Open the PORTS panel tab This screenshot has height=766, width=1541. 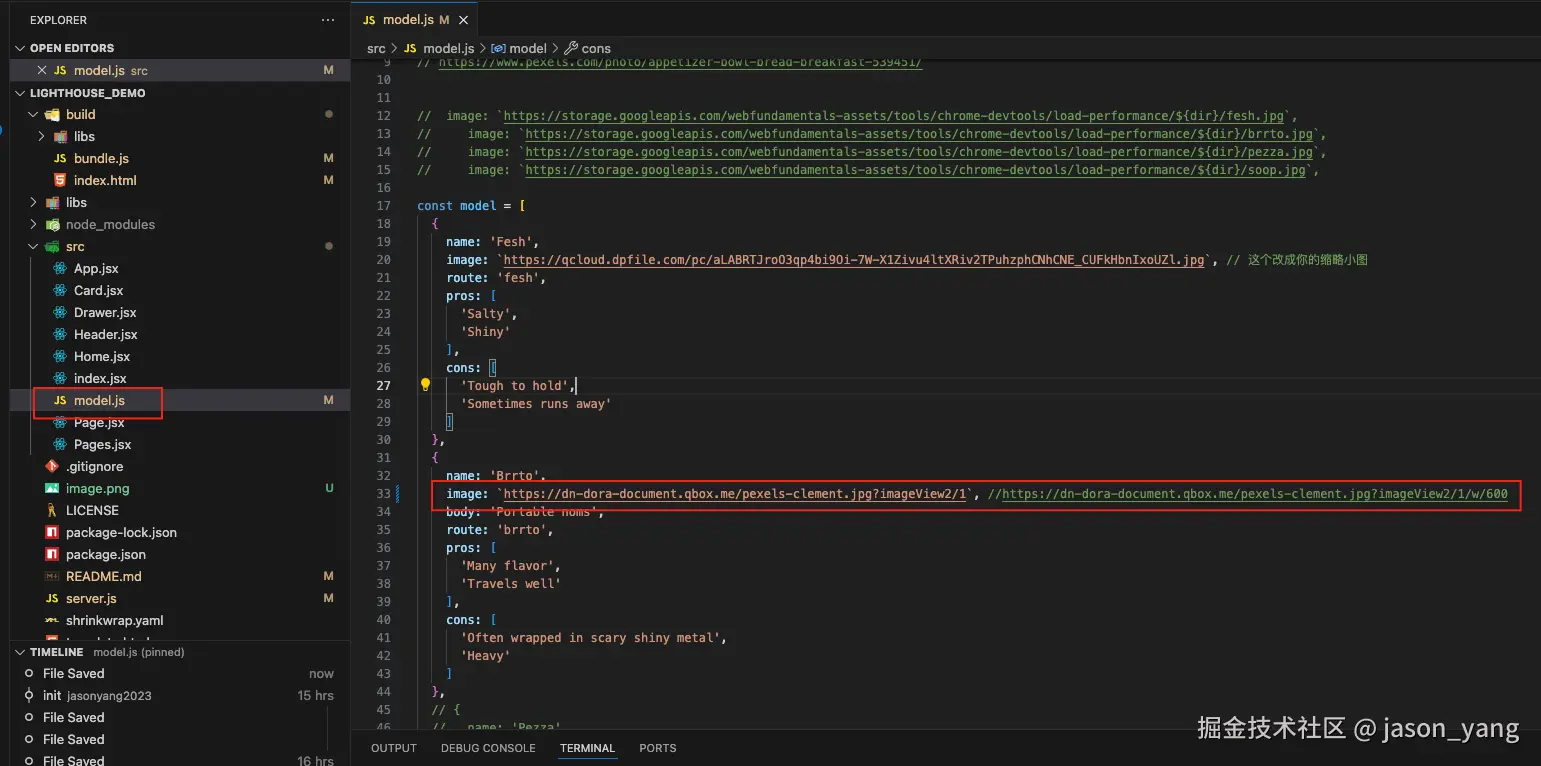[x=658, y=748]
